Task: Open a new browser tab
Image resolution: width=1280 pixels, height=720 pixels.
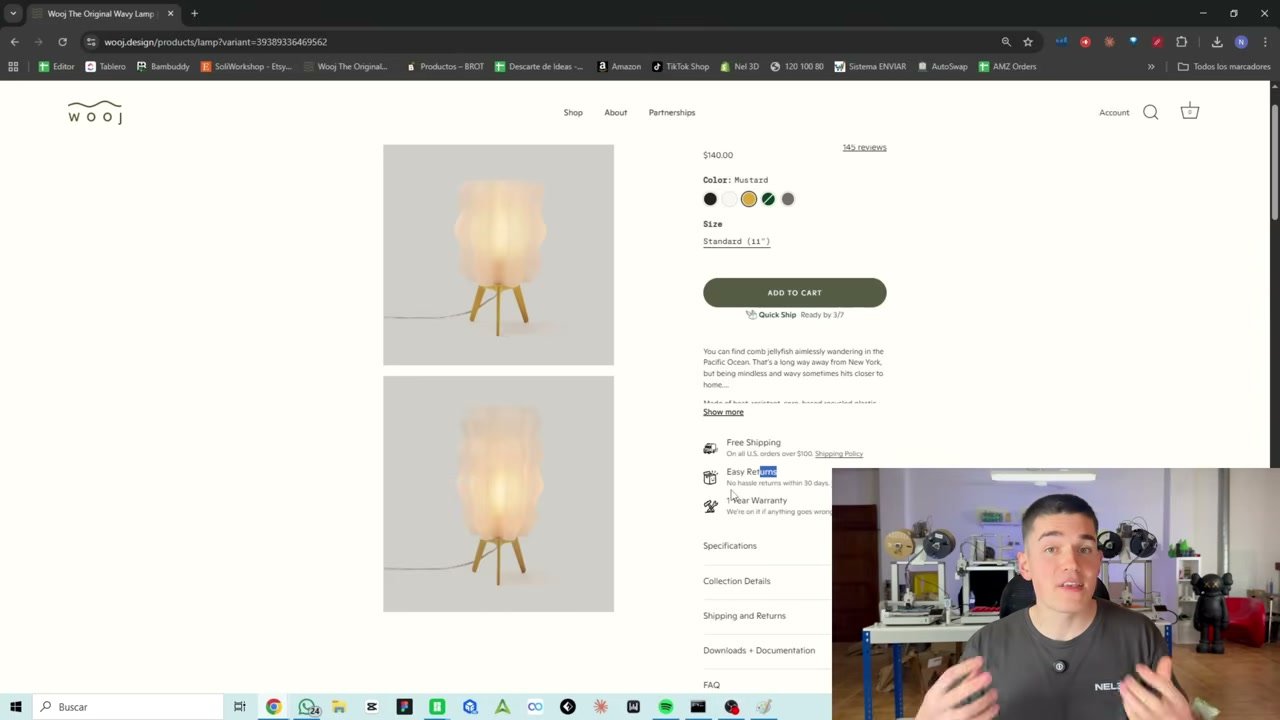Action: point(194,14)
